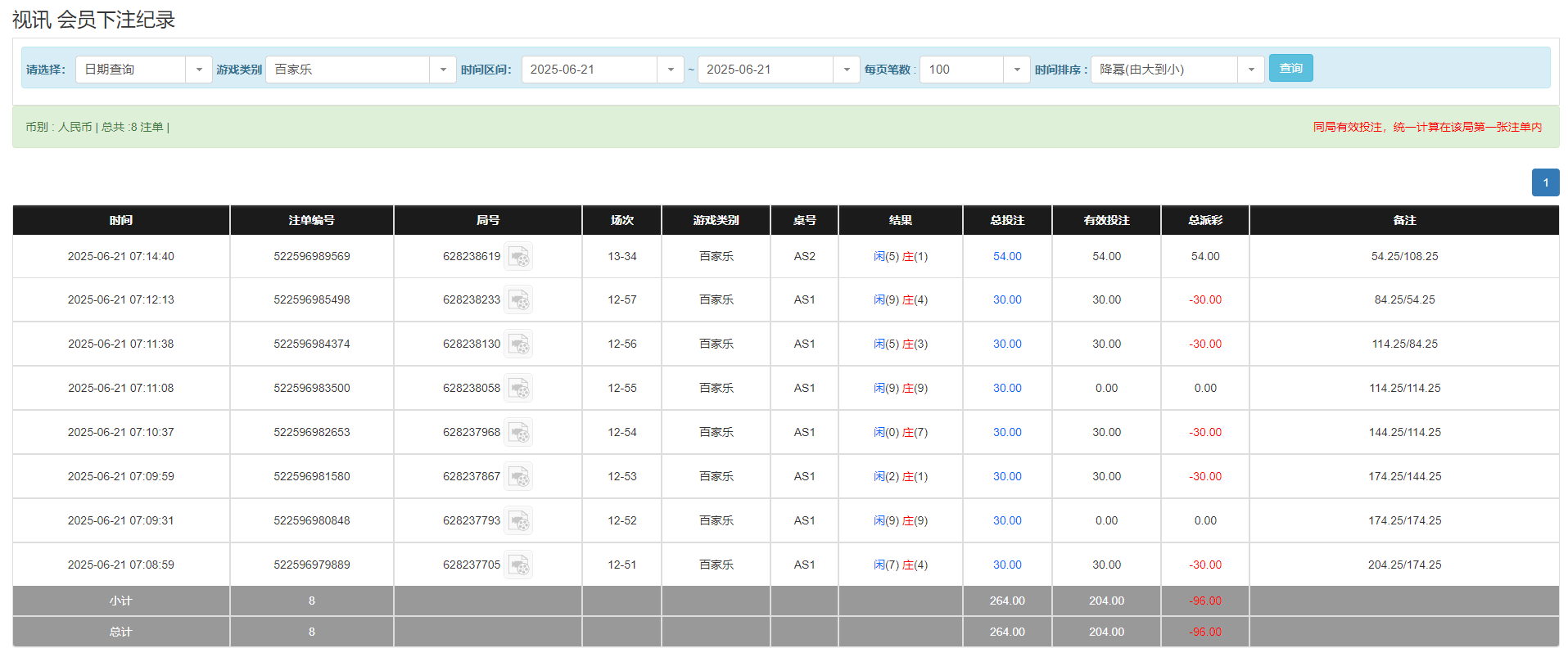Expand the 每页笔数 100 dropdown
Screen dimensions: 1568x657
click(x=1016, y=70)
